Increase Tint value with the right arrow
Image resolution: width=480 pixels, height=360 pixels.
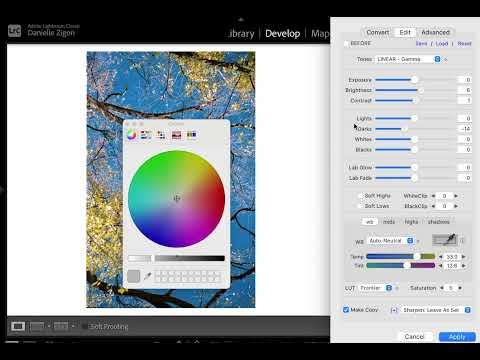coord(463,266)
